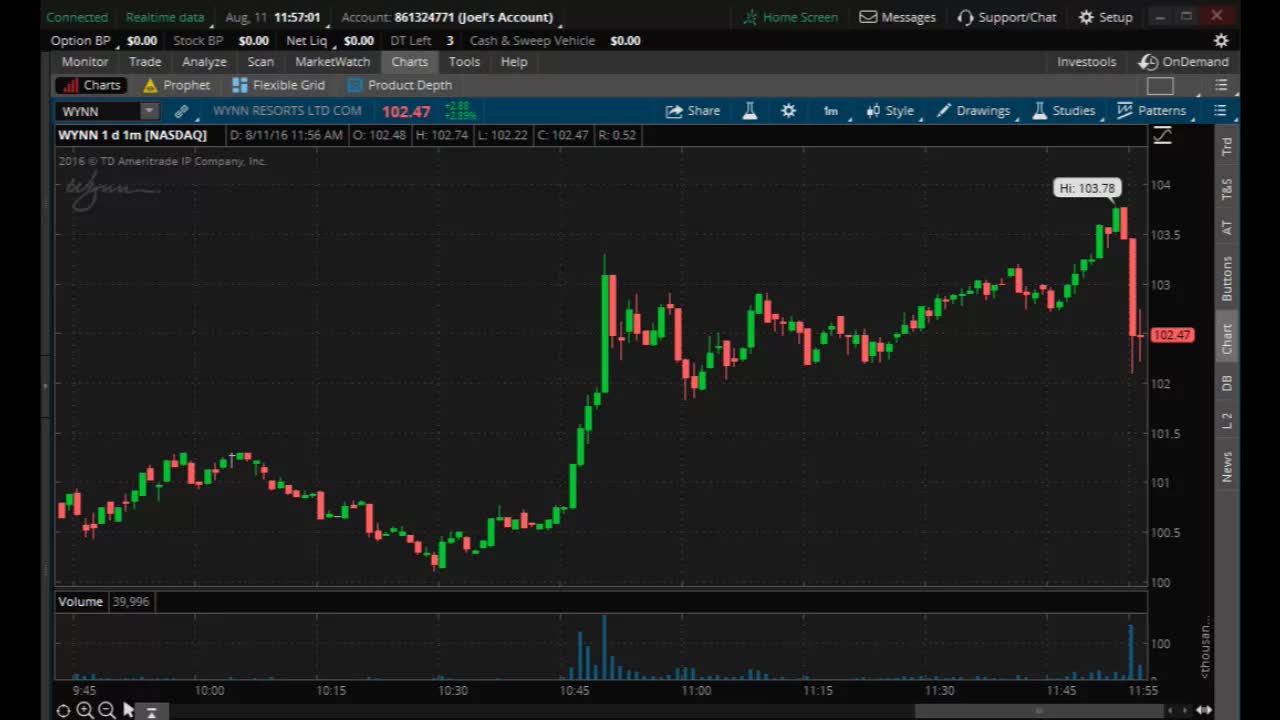Click the Stock BP balance
This screenshot has height=720, width=1280.
(x=254, y=41)
